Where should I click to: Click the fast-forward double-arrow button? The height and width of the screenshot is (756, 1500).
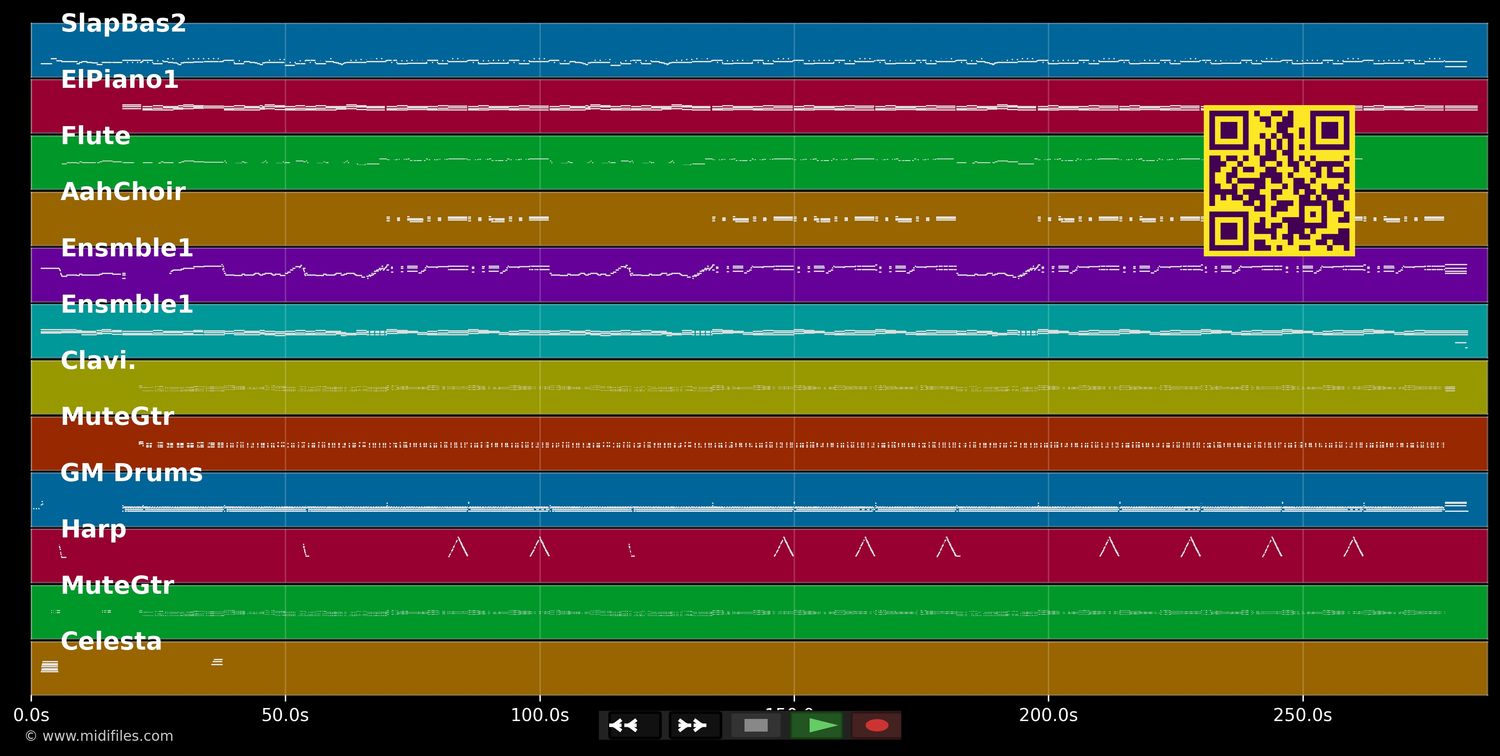695,725
